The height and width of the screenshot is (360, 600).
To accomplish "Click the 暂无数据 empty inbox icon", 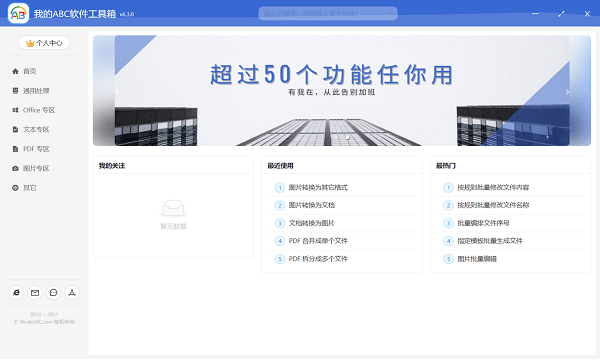I will click(173, 209).
